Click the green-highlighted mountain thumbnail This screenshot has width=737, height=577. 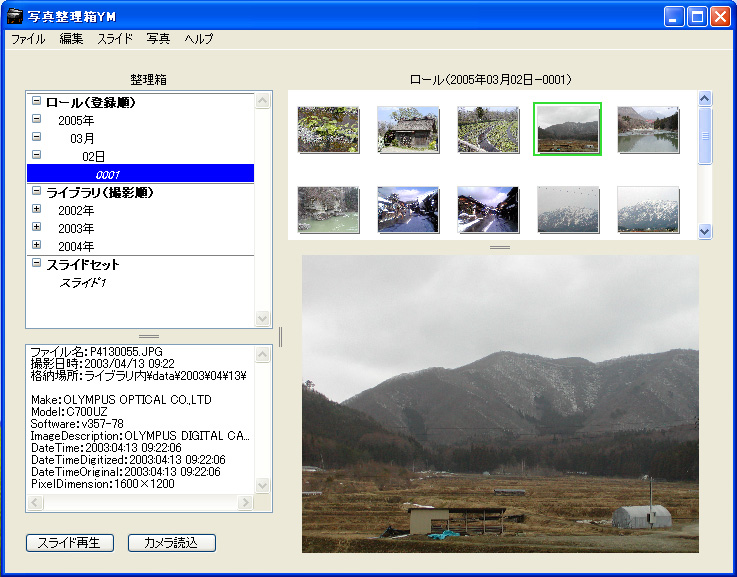[x=568, y=129]
